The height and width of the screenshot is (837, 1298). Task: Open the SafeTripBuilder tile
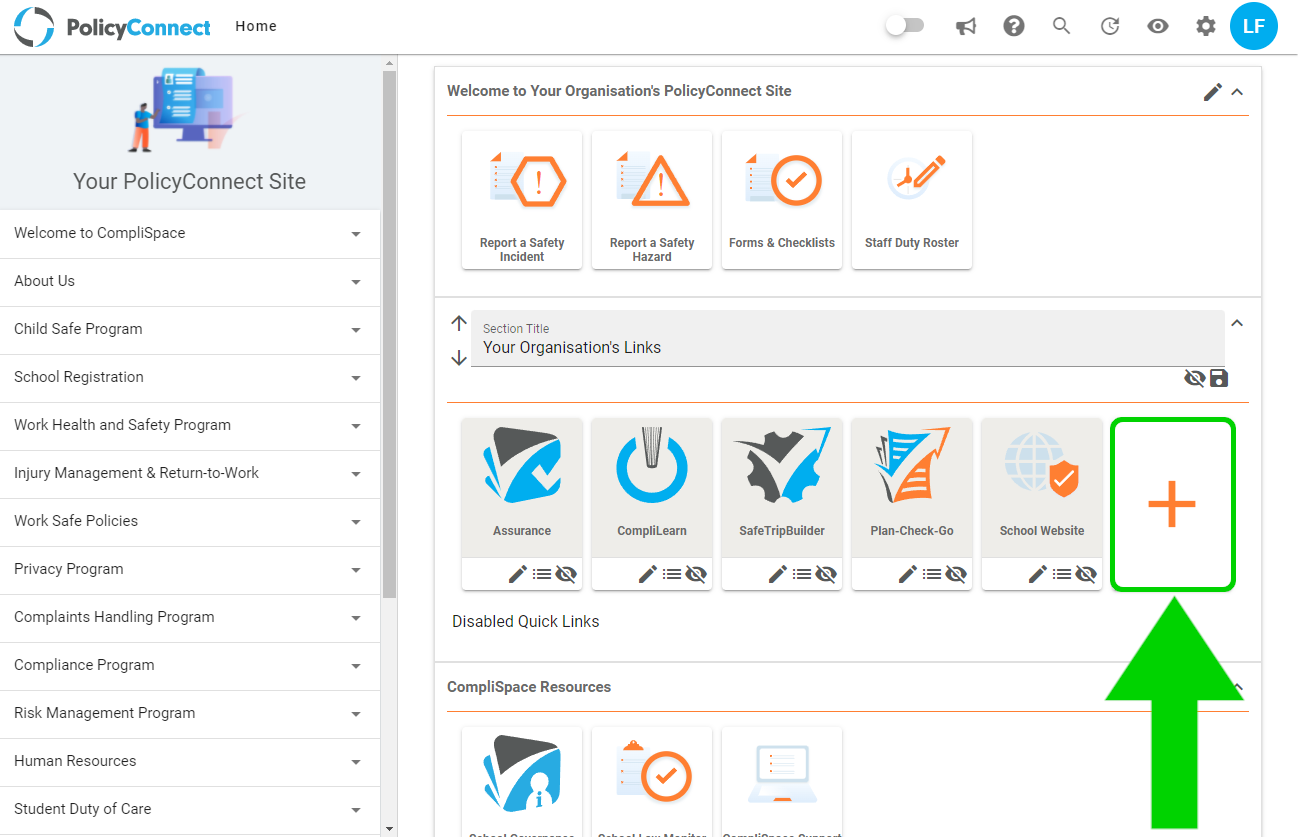[782, 487]
